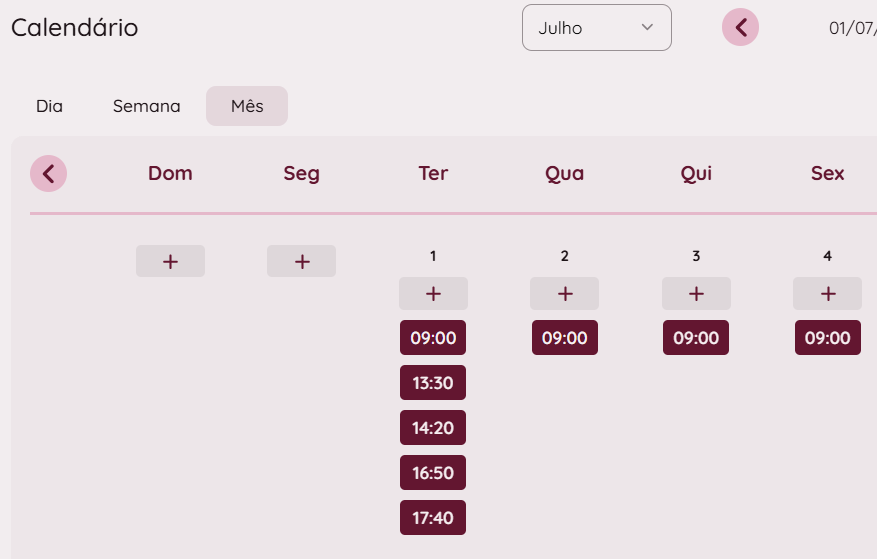Add an event on day 2
The height and width of the screenshot is (559, 877).
[x=564, y=293]
